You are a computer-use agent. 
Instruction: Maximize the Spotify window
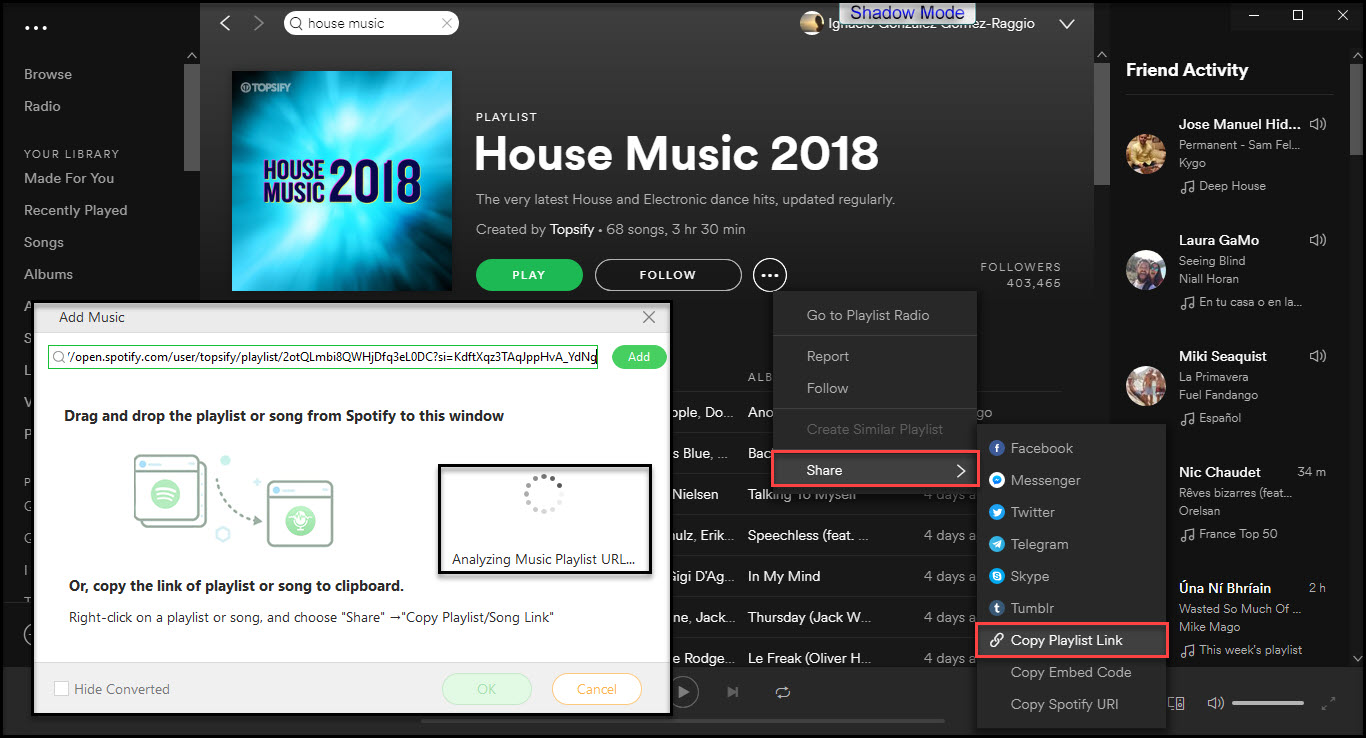click(1298, 15)
